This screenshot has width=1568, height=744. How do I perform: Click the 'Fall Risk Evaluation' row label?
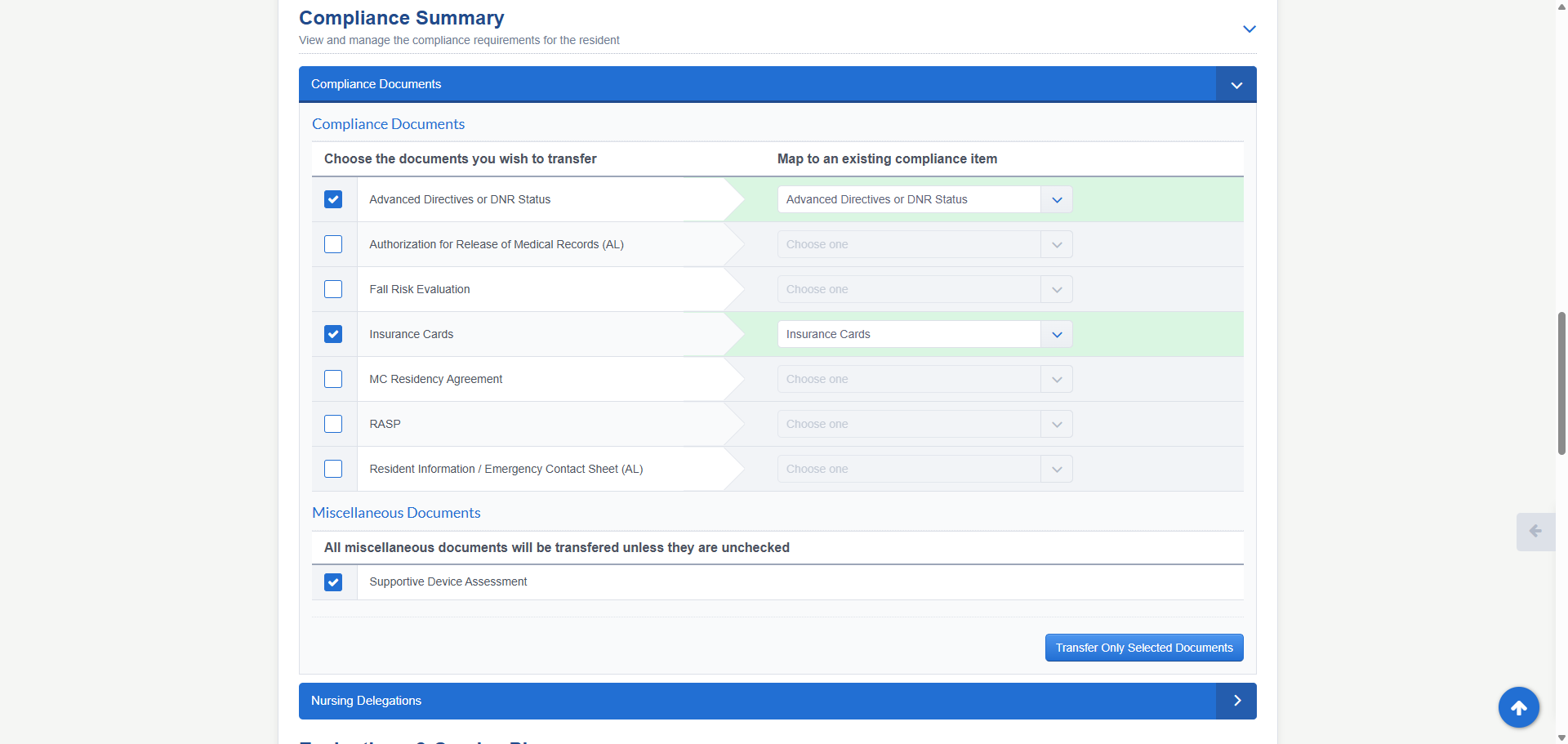tap(420, 289)
